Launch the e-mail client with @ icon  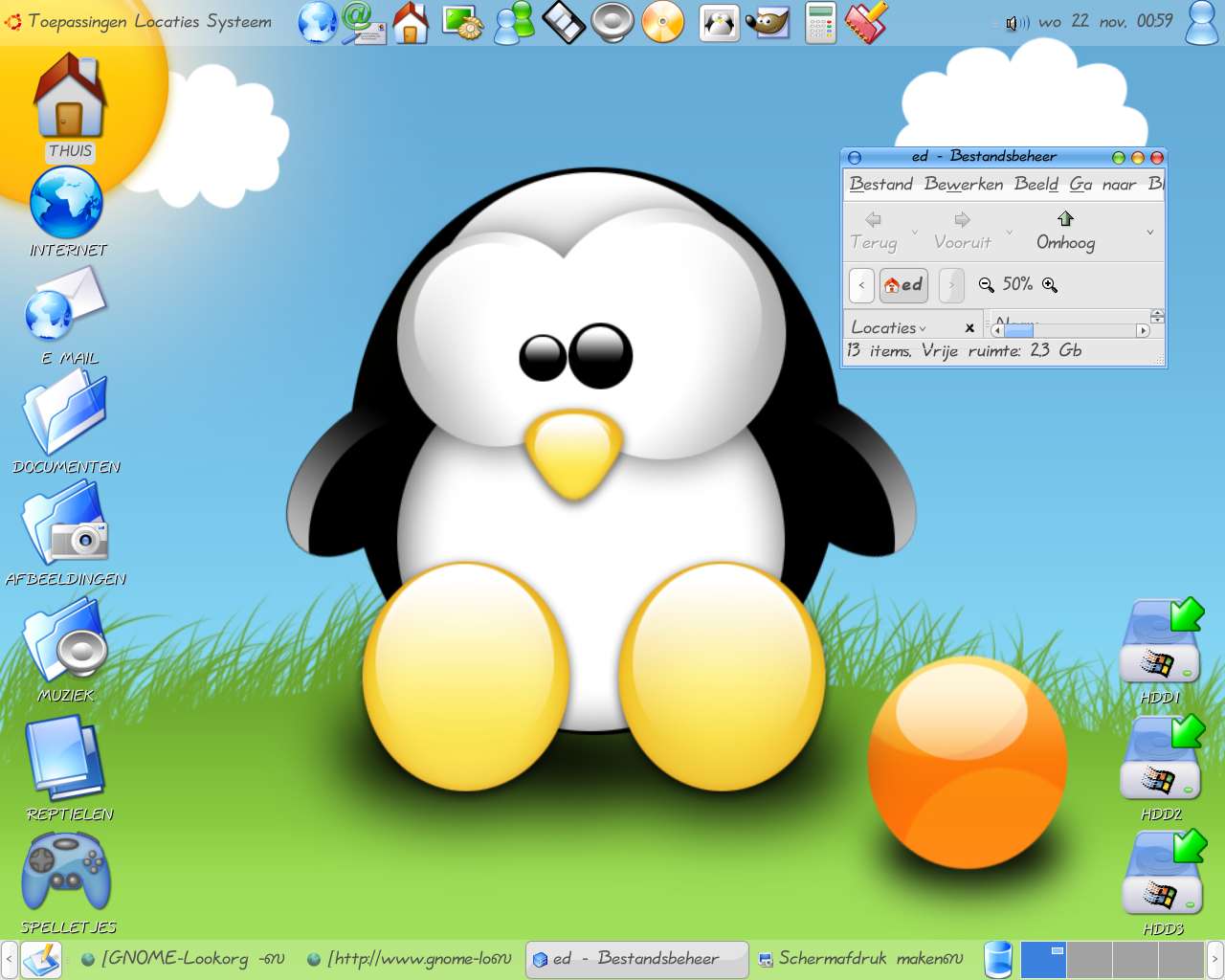pos(364,22)
